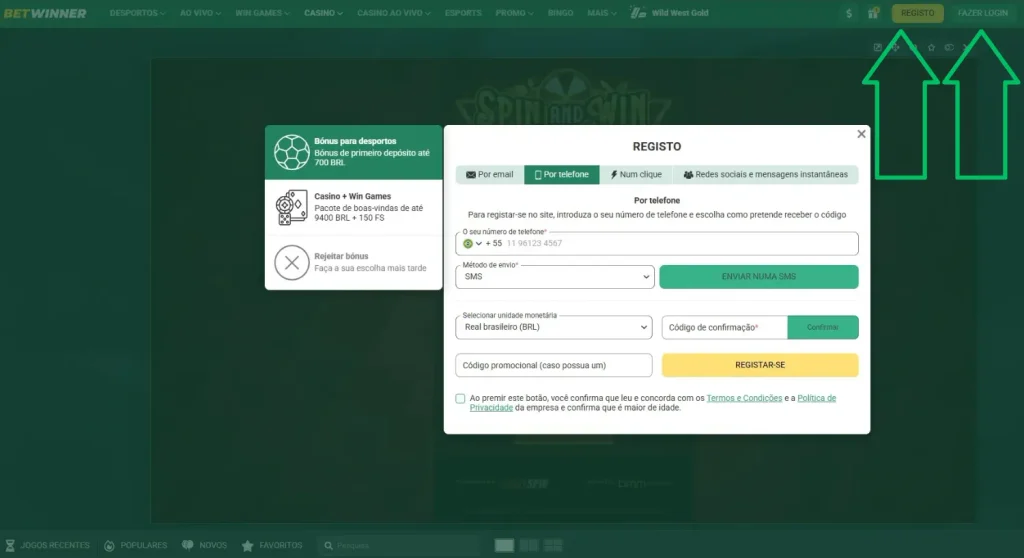Viewport: 1024px width, 558px height.
Task: Click the Confirmar button
Action: pos(823,327)
